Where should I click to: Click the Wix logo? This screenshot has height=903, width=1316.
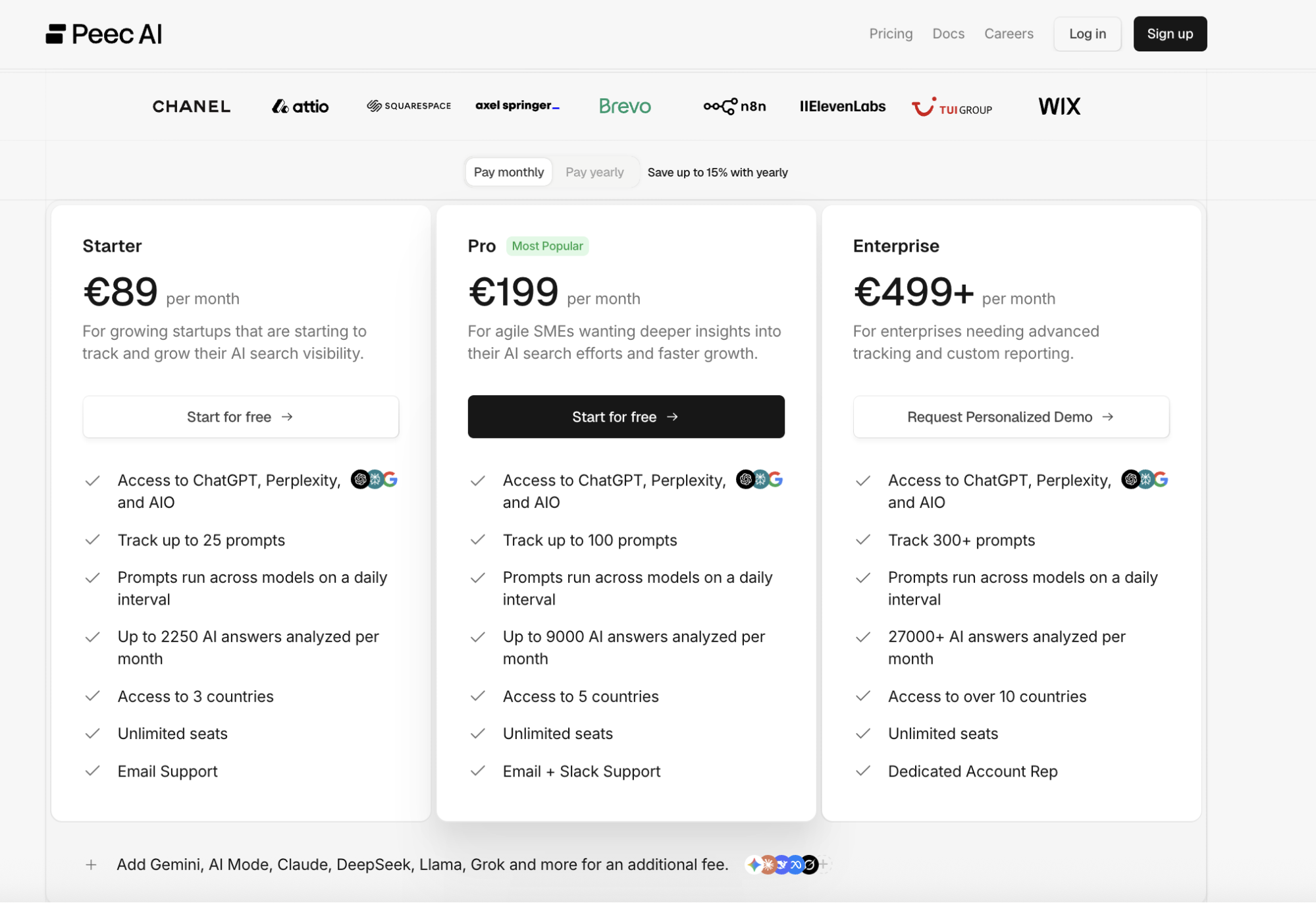point(1059,106)
